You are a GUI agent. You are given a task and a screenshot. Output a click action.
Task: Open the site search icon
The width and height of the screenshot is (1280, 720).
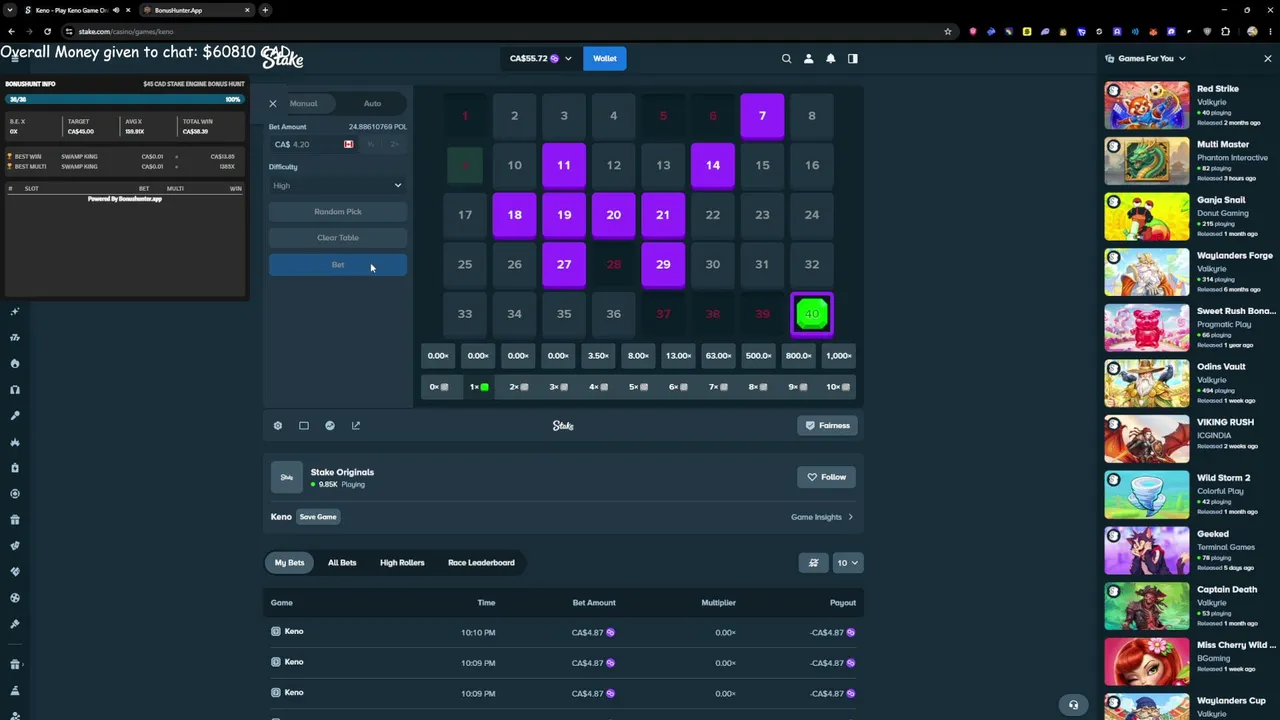[786, 58]
